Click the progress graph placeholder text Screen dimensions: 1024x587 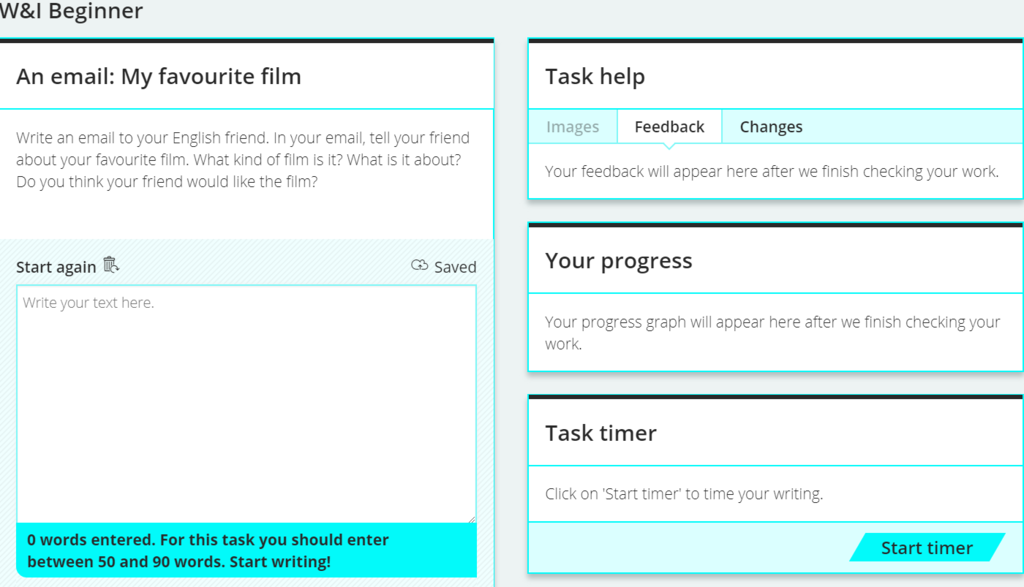[773, 332]
